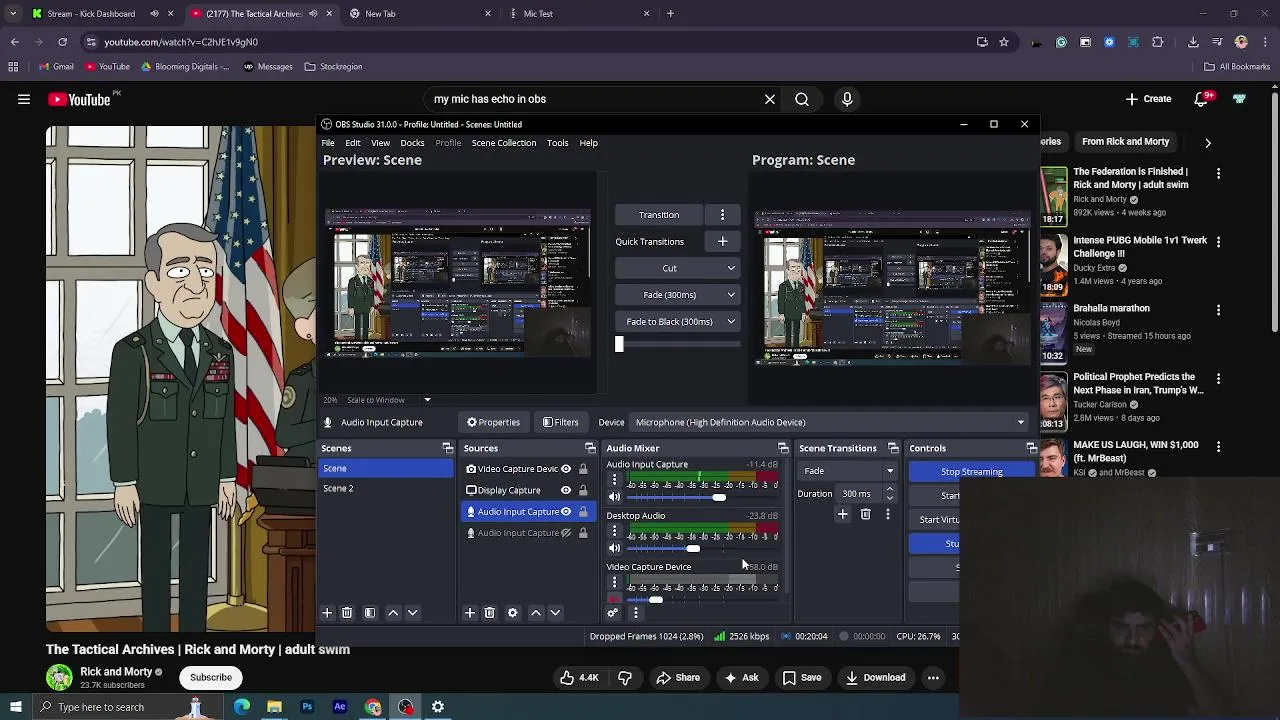Screen dimensions: 1280x720
Task: Open the OBS View menu
Action: [380, 143]
